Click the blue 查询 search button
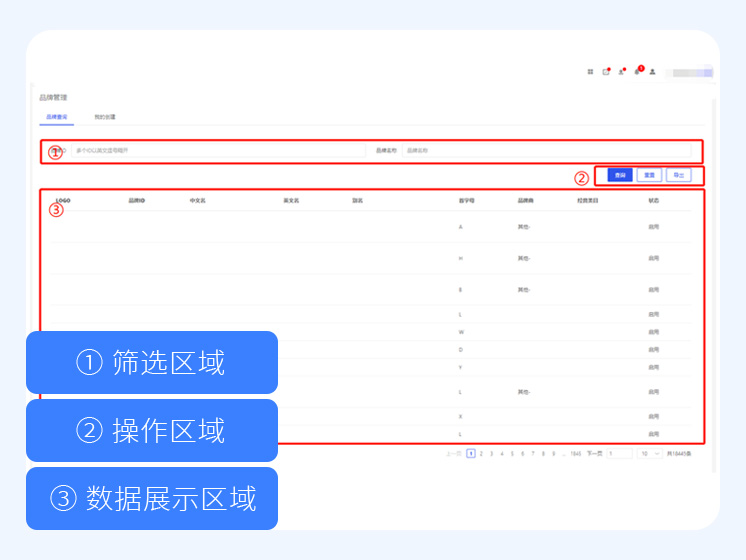The image size is (746, 560). [x=620, y=175]
